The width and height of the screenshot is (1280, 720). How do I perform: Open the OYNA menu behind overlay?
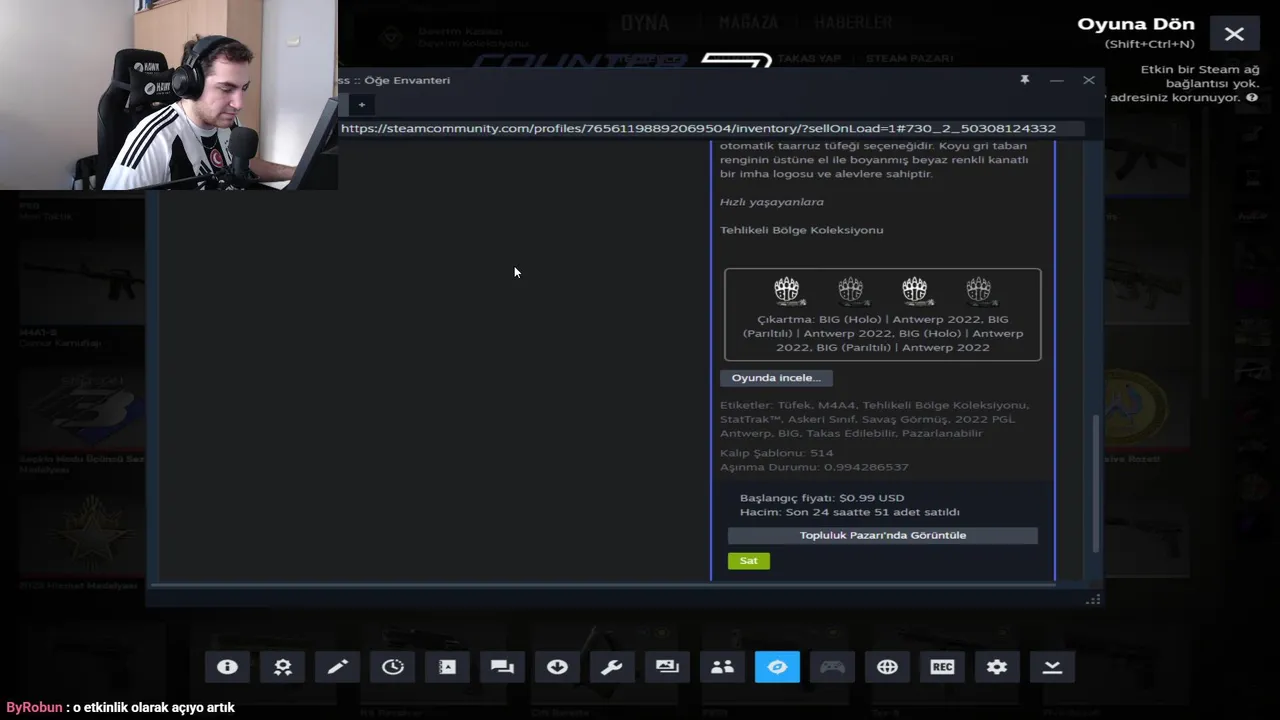pyautogui.click(x=645, y=22)
